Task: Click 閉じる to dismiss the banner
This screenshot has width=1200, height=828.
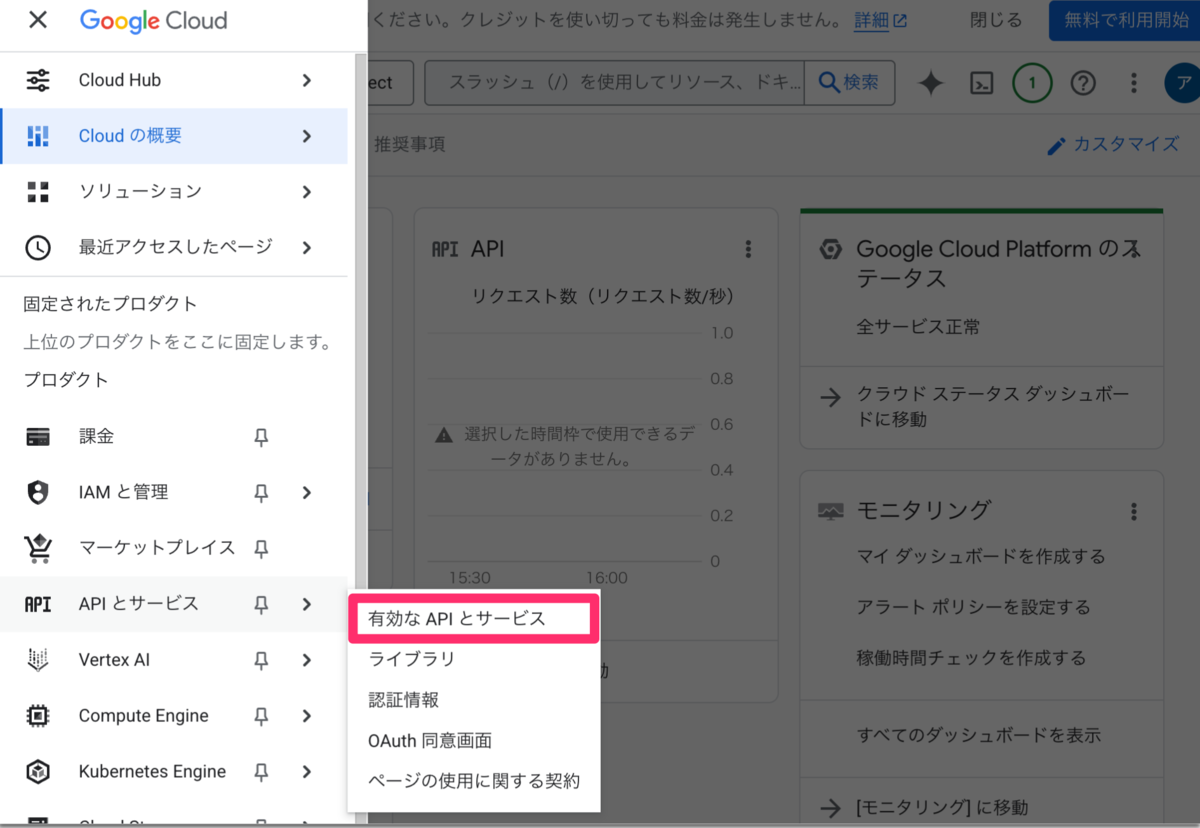Action: (x=997, y=20)
